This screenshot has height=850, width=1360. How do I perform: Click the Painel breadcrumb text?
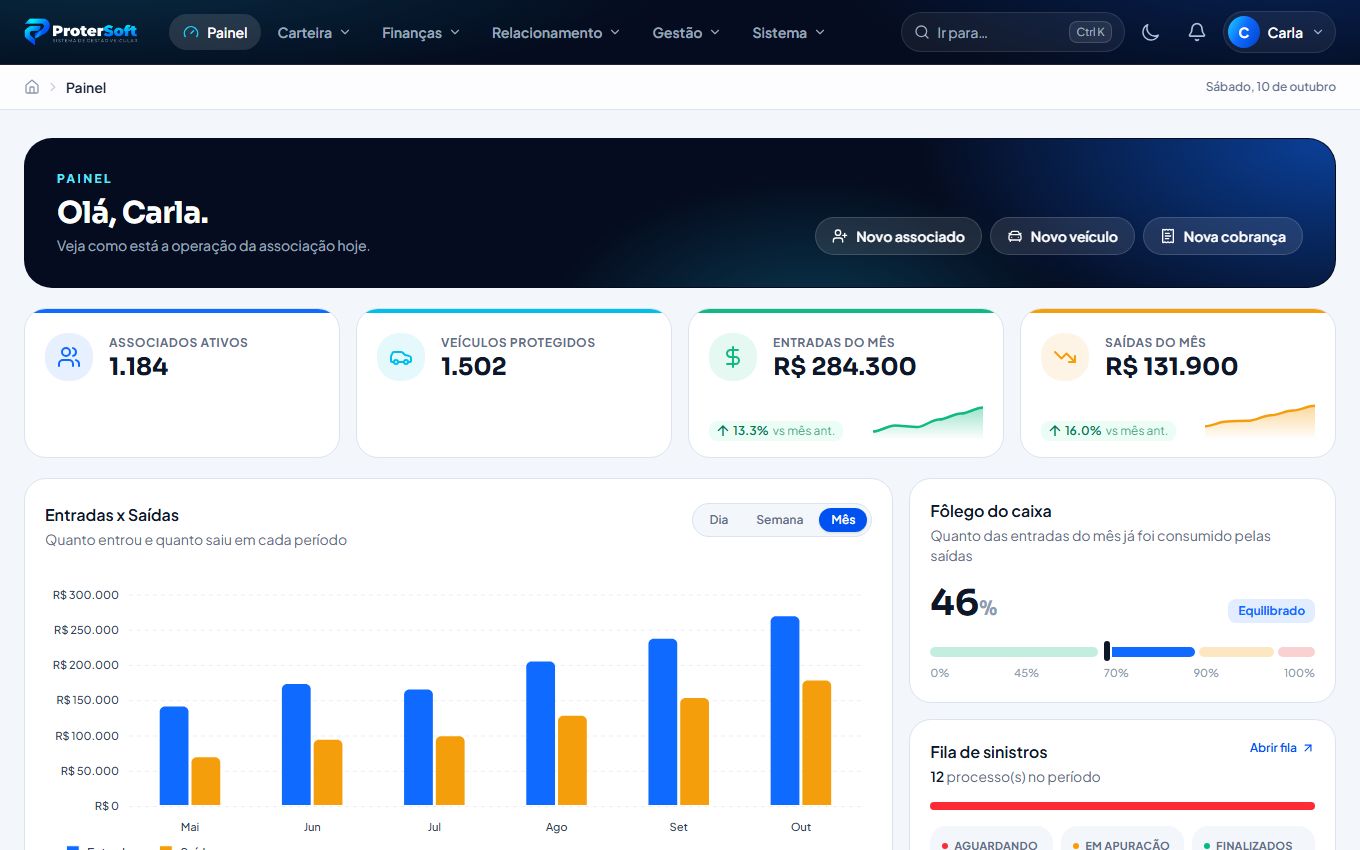pos(86,87)
